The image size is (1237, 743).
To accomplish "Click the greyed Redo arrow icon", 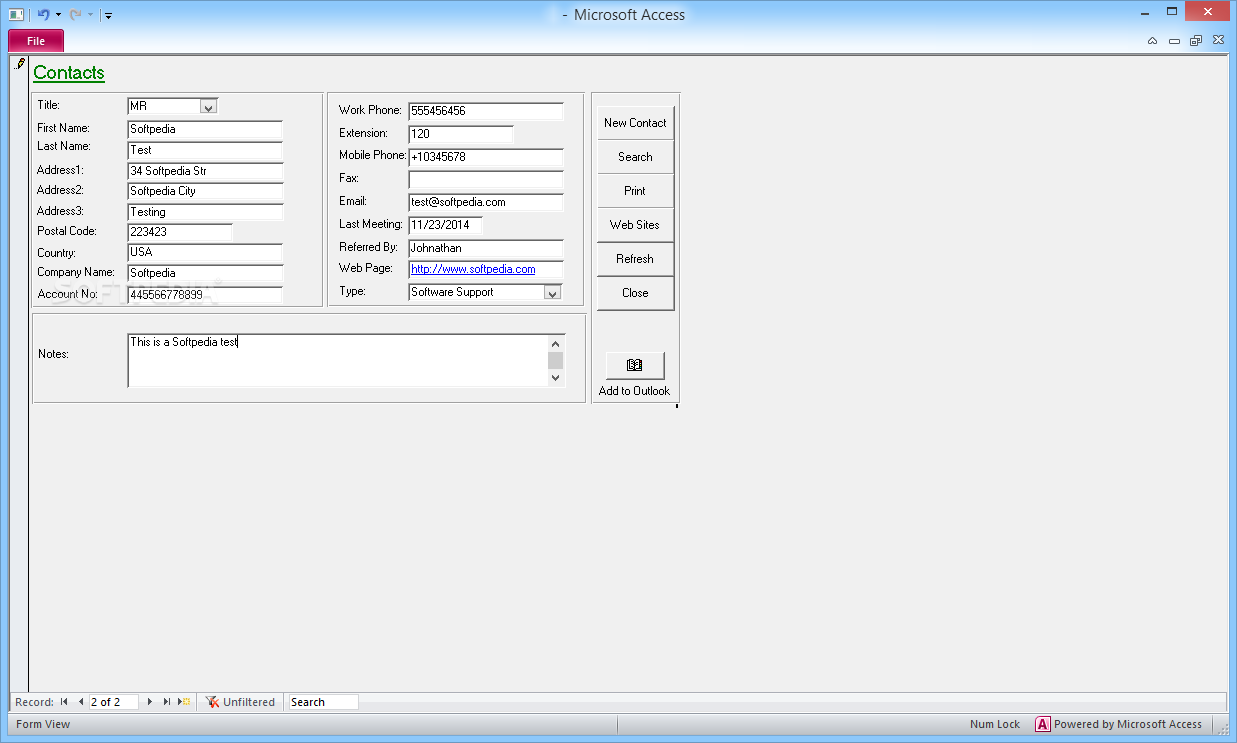I will click(x=75, y=15).
